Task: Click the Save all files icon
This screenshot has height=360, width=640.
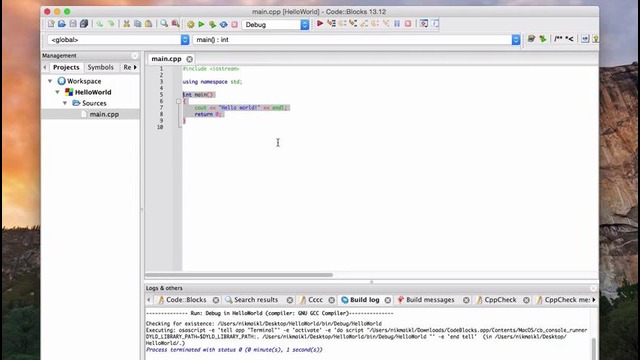Action: coord(84,24)
